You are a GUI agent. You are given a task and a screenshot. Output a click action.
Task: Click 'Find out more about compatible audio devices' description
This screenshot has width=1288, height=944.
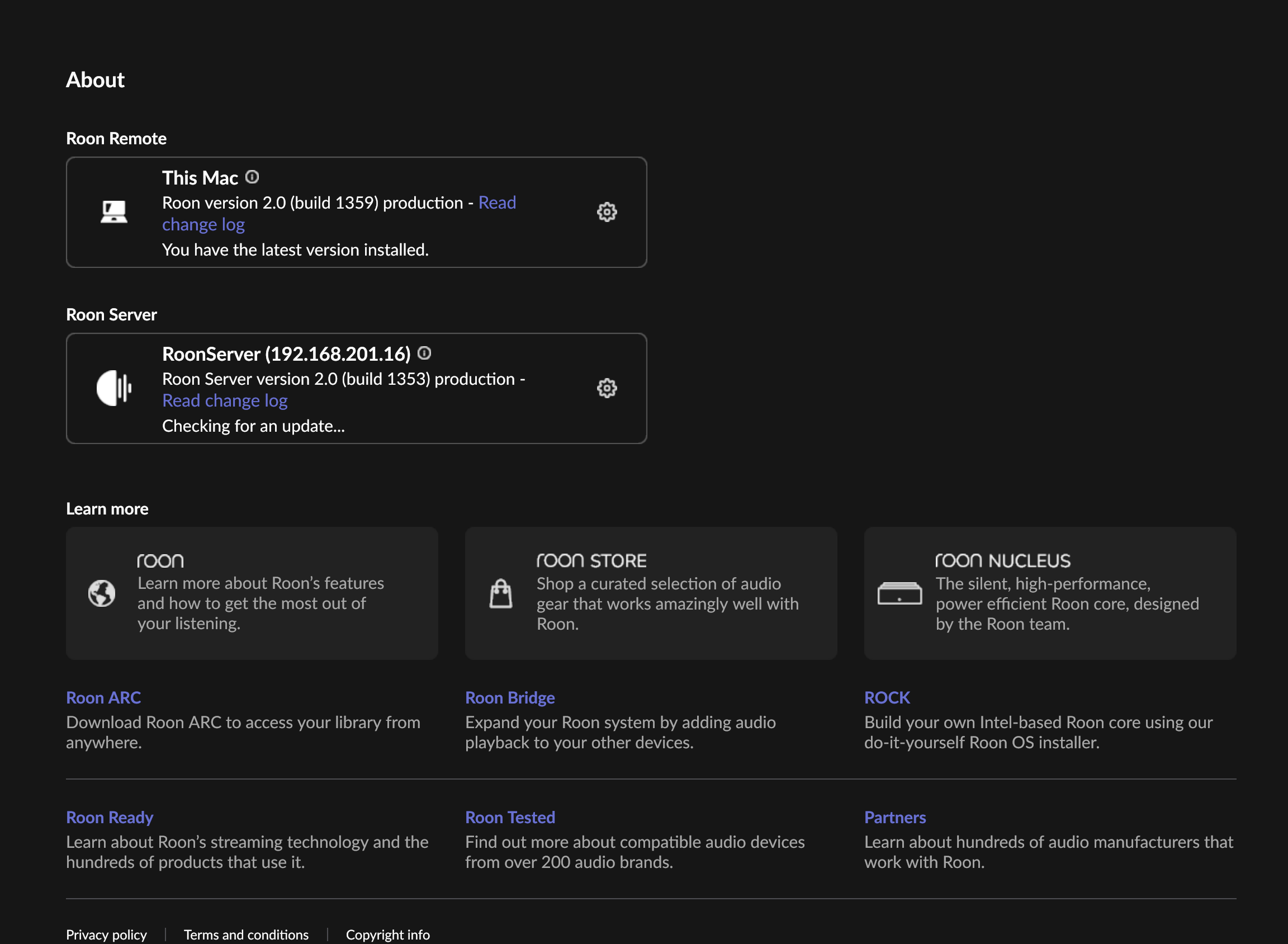pyautogui.click(x=634, y=852)
